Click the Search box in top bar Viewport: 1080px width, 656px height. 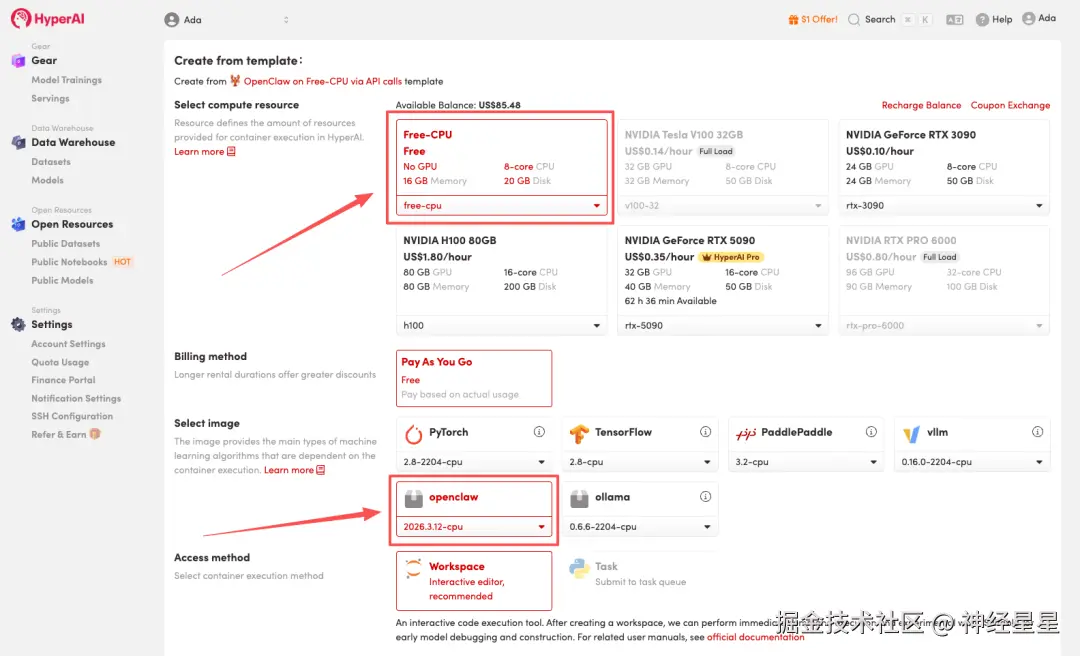[x=890, y=19]
